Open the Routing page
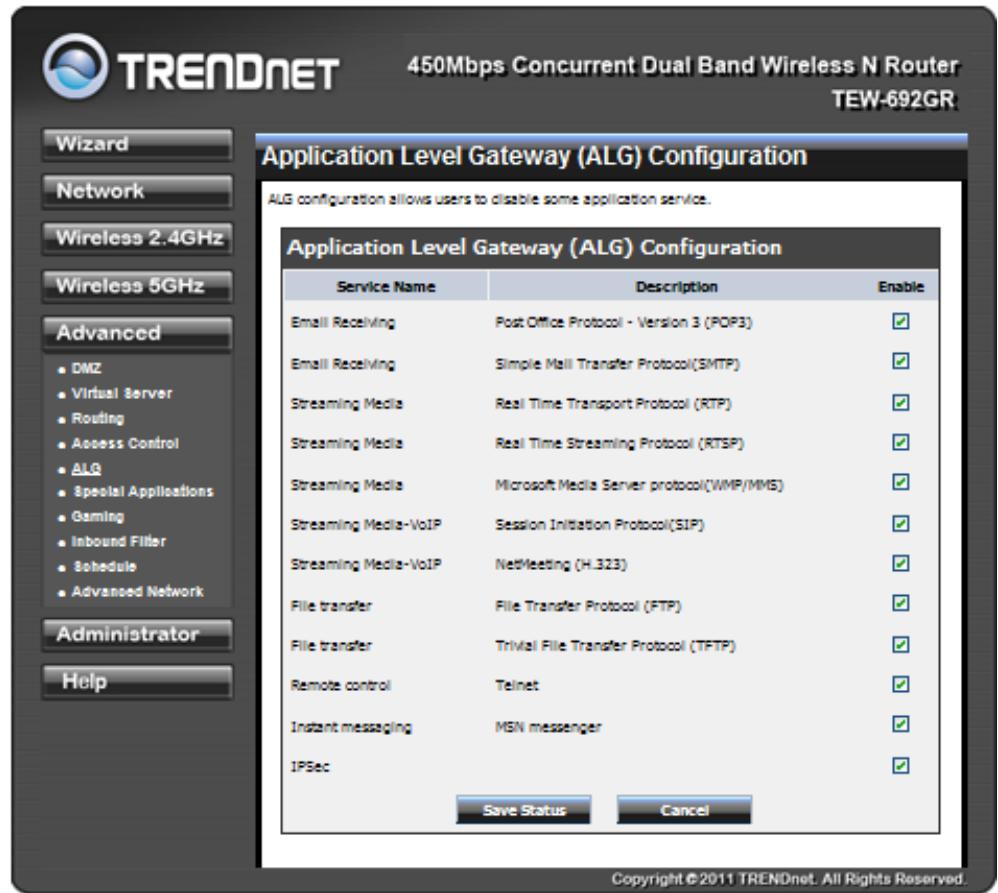The width and height of the screenshot is (998, 893). [97, 418]
